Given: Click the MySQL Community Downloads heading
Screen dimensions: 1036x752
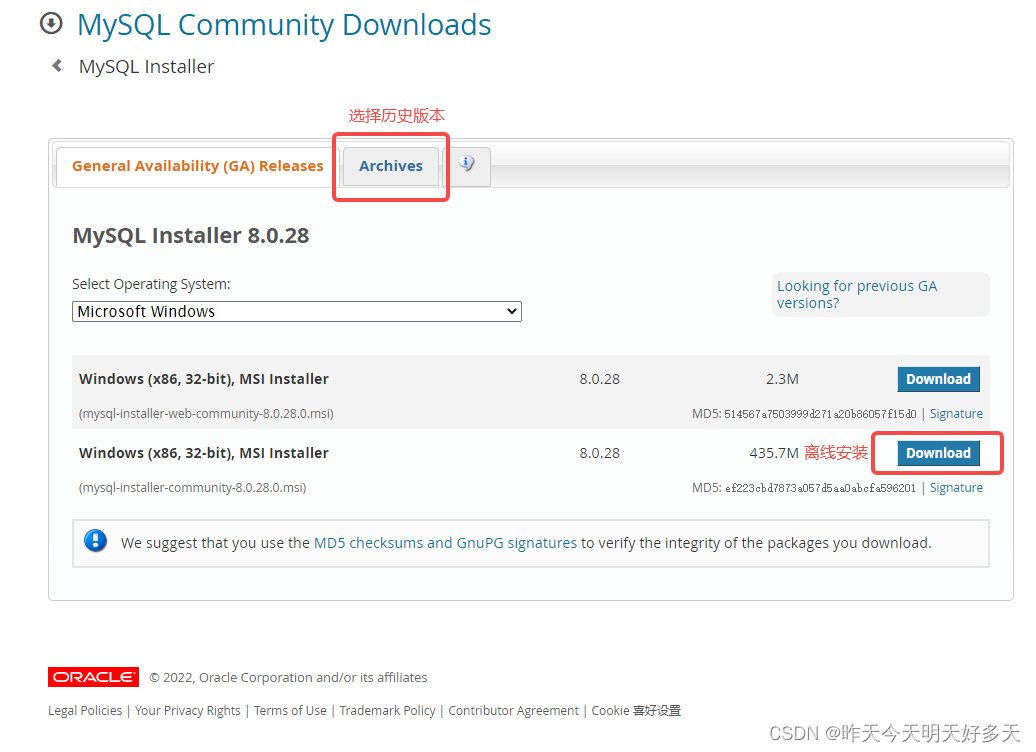Looking at the screenshot, I should 284,24.
